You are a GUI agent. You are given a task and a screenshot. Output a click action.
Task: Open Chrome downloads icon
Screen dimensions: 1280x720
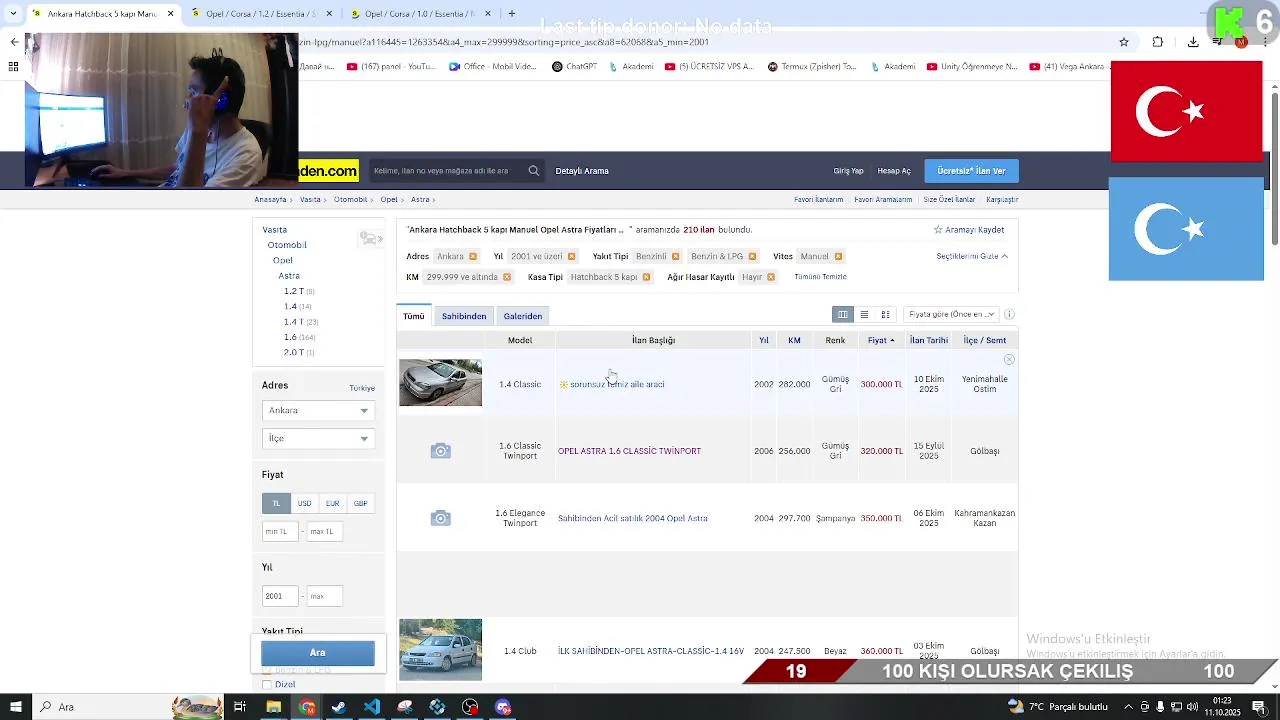[1193, 42]
